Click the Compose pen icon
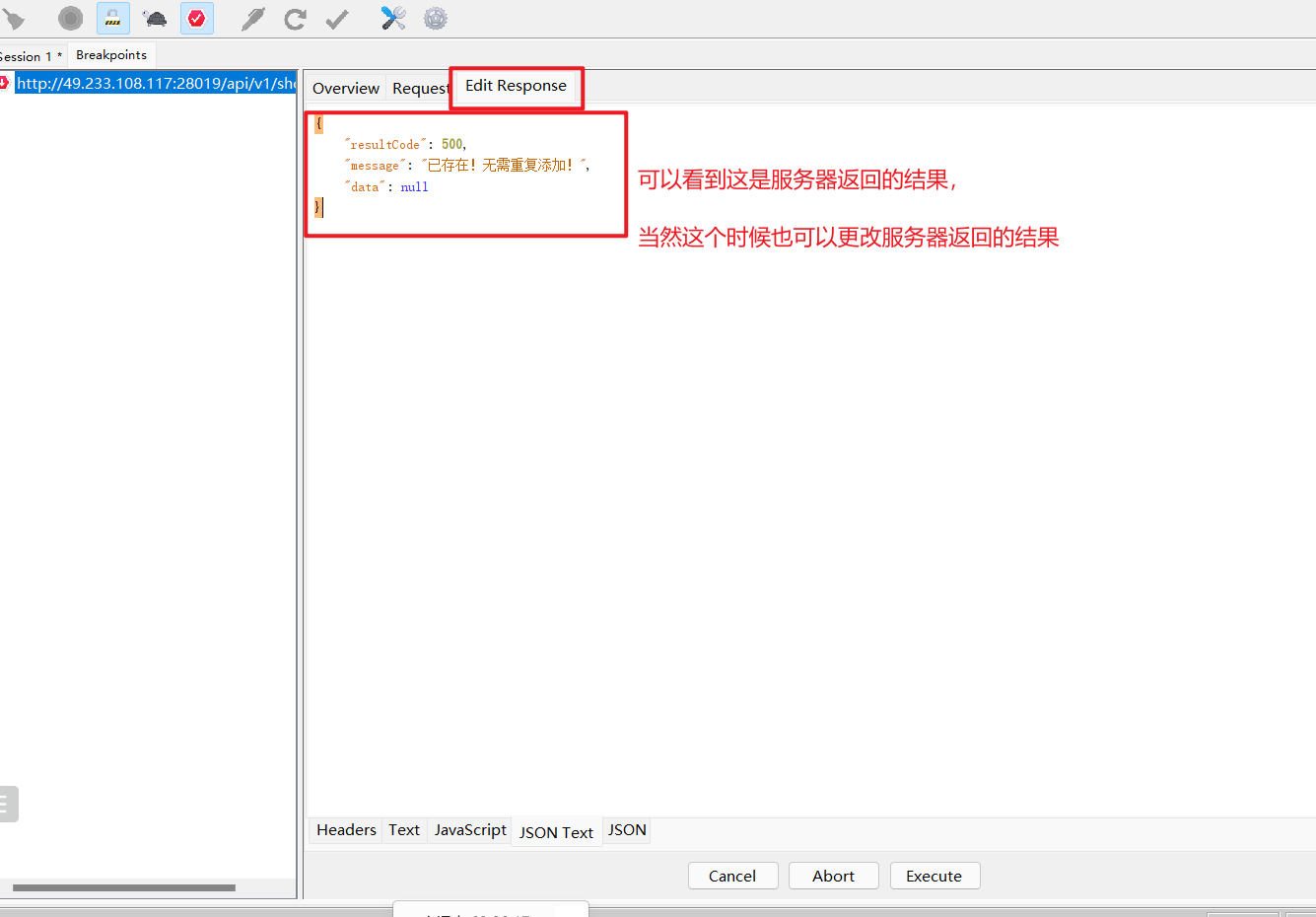The image size is (1316, 917). tap(253, 18)
